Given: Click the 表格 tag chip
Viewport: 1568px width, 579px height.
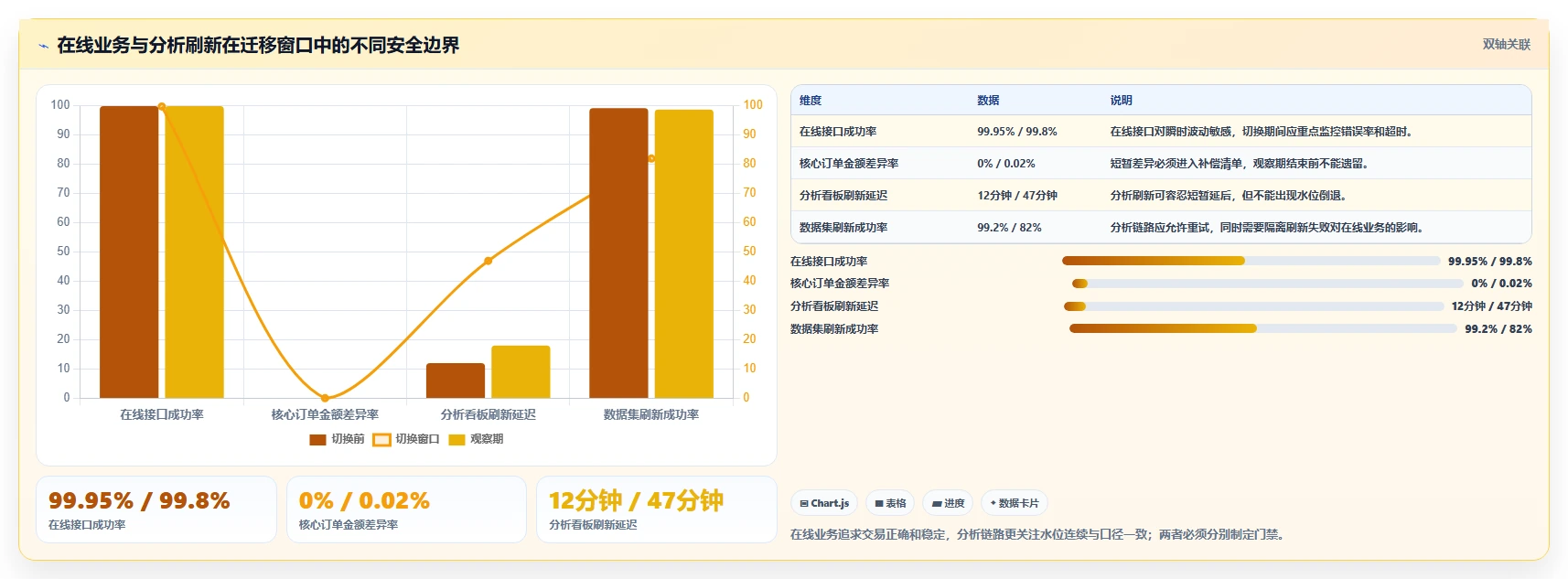Looking at the screenshot, I should tap(890, 503).
